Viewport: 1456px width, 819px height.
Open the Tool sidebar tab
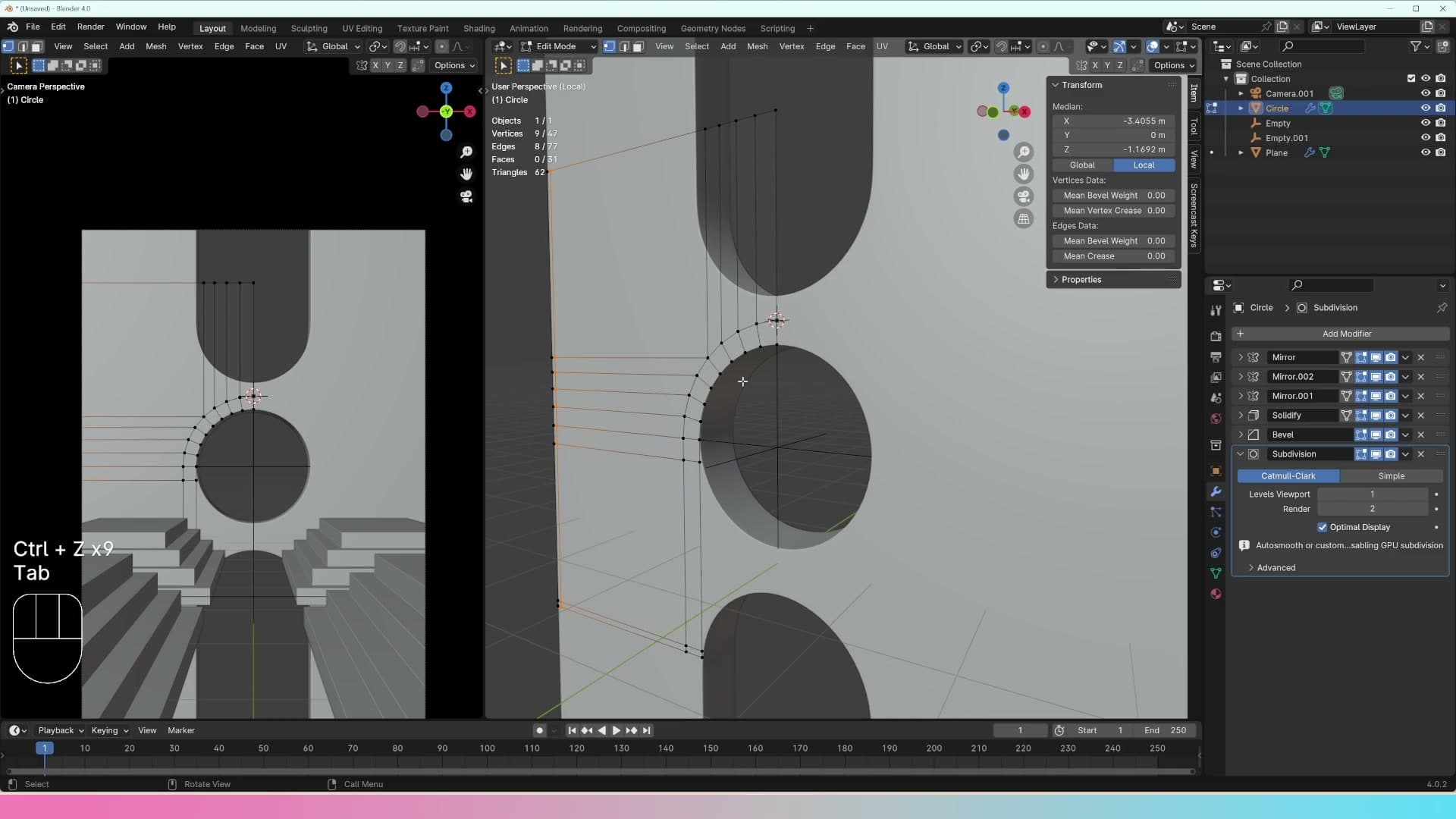pyautogui.click(x=1194, y=126)
